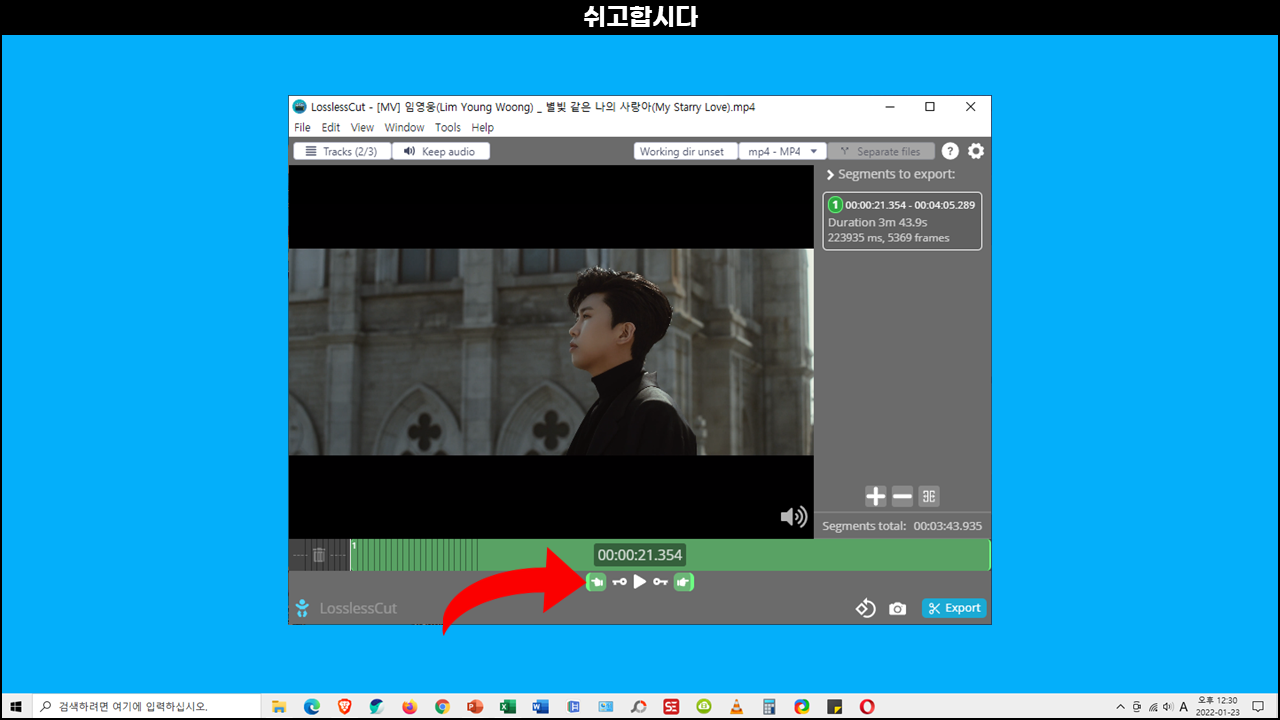Open the Help menu
The width and height of the screenshot is (1280, 720).
click(483, 127)
